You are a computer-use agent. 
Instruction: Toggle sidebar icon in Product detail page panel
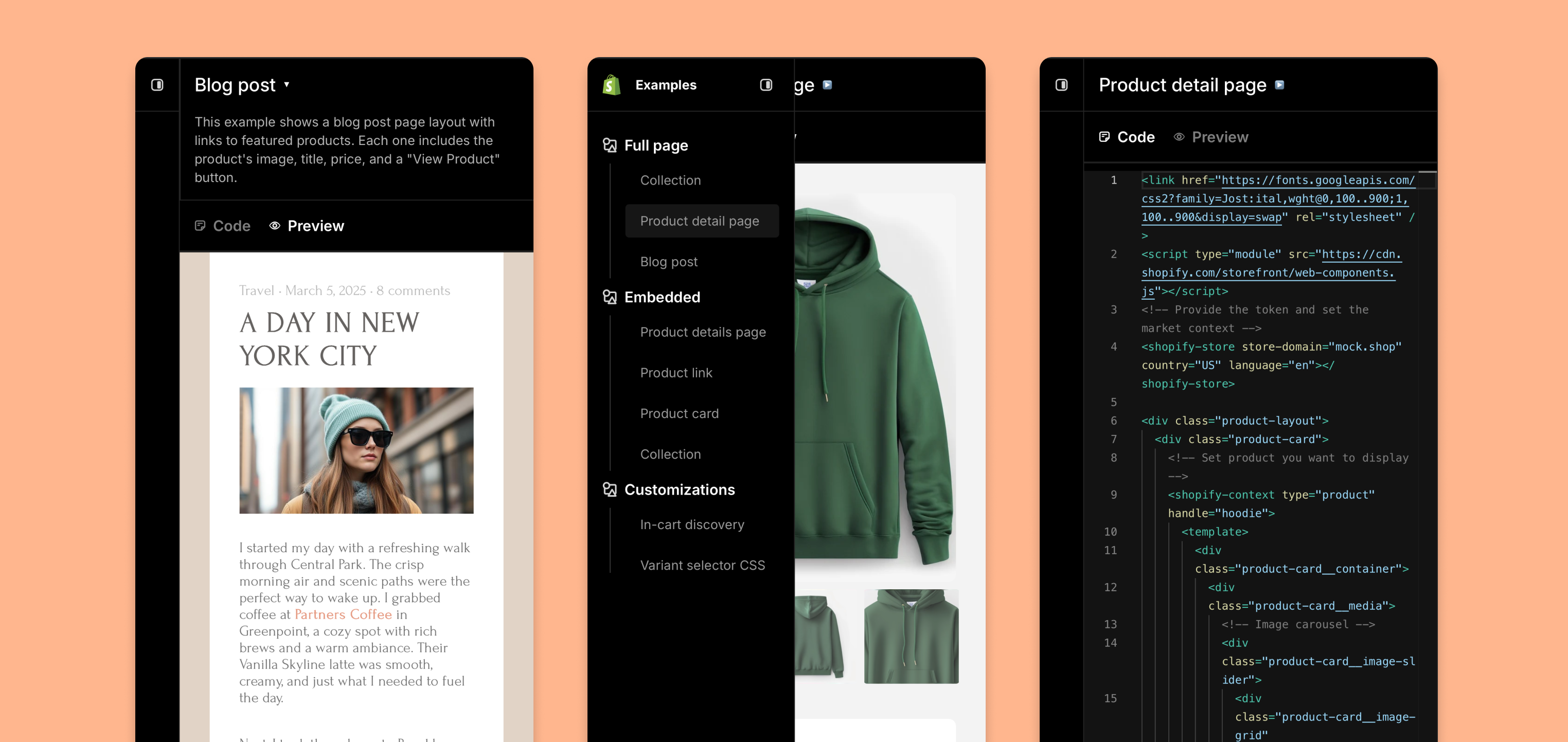point(1062,84)
